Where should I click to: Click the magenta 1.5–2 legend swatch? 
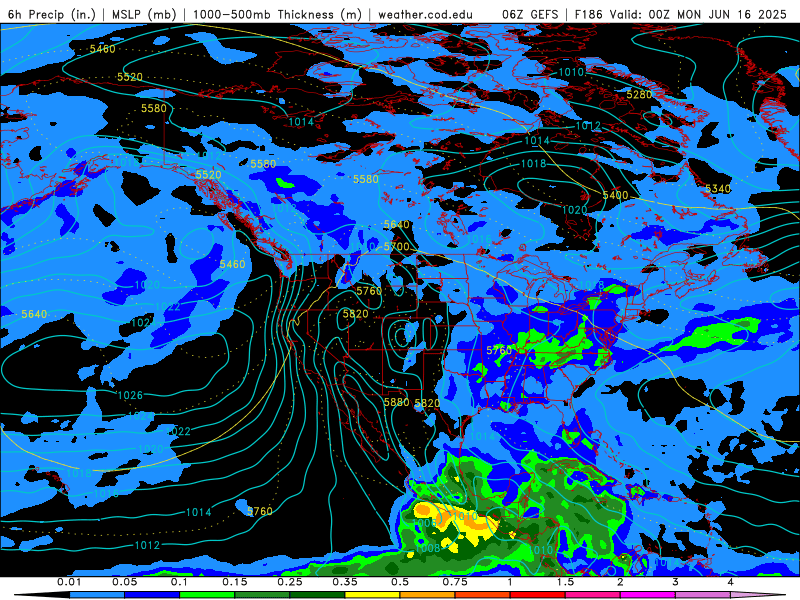pos(593,595)
